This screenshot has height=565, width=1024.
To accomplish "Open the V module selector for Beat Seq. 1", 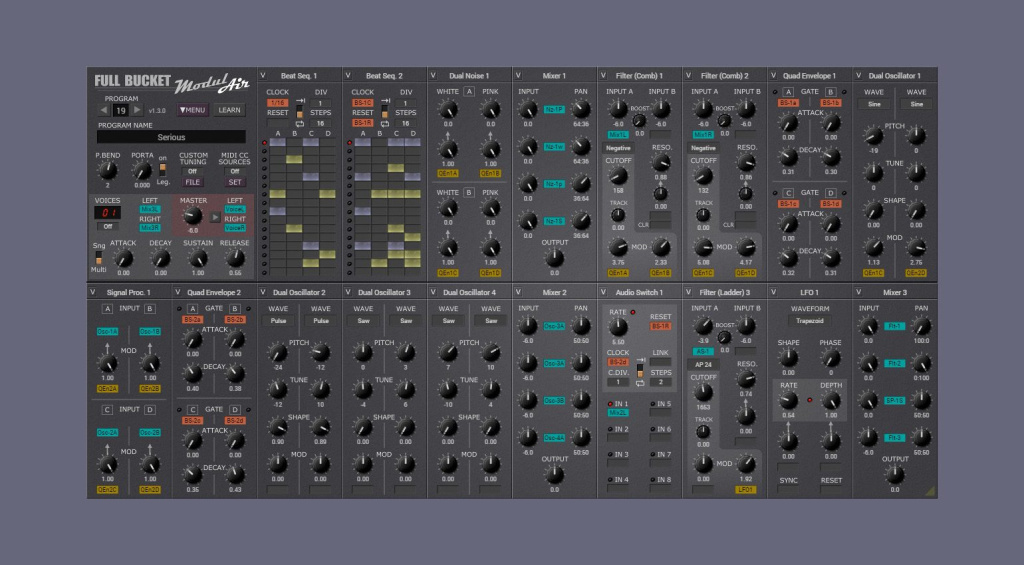I will pos(263,76).
